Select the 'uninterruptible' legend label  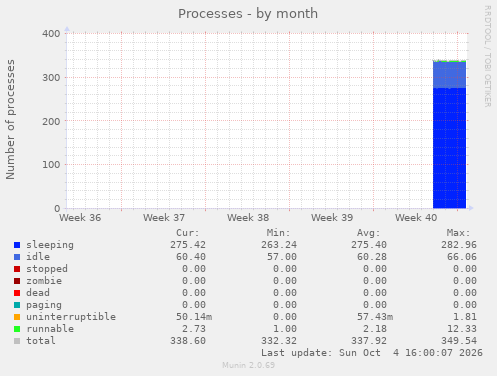71,317
